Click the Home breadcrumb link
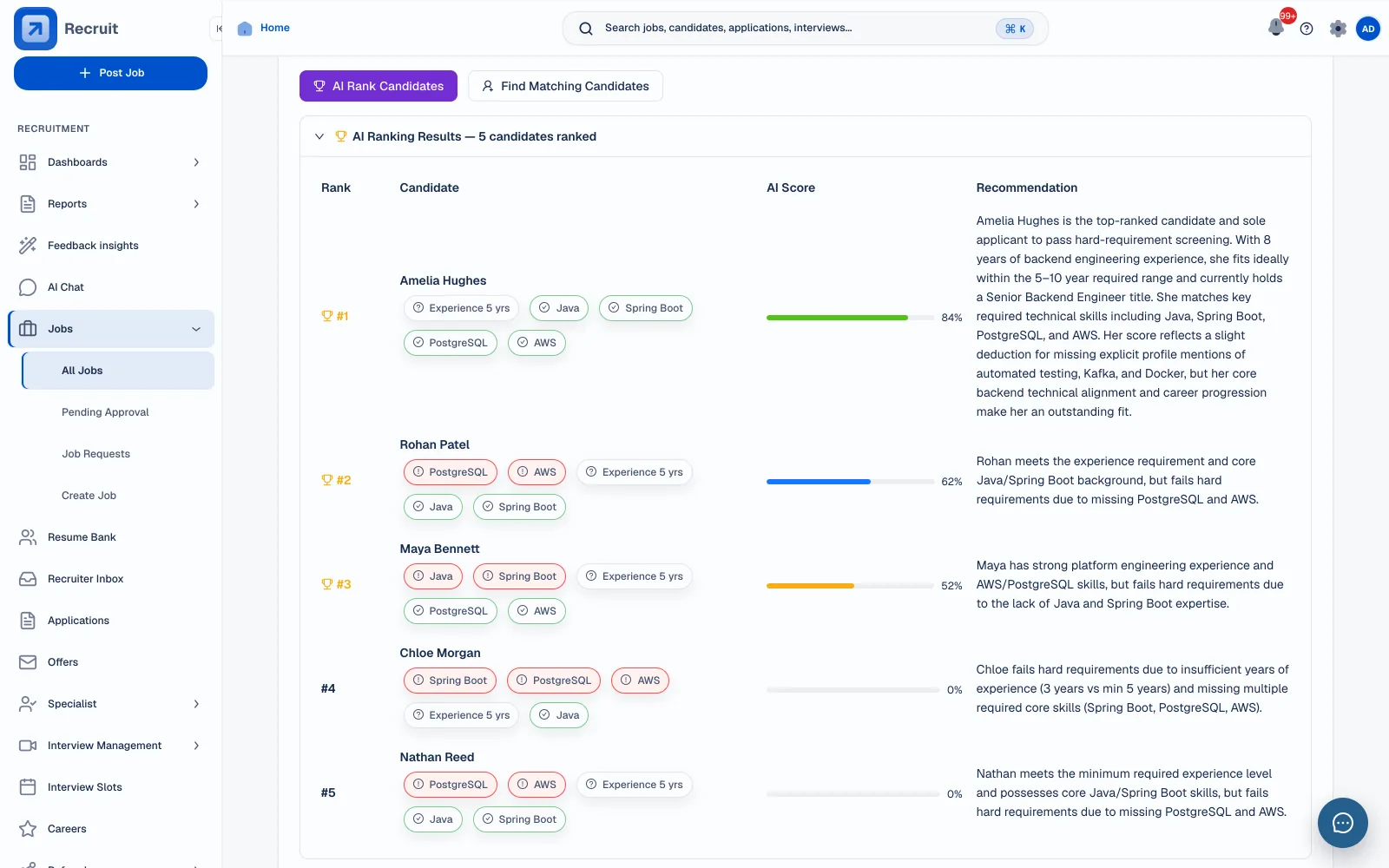This screenshot has height=868, width=1389. tap(275, 28)
